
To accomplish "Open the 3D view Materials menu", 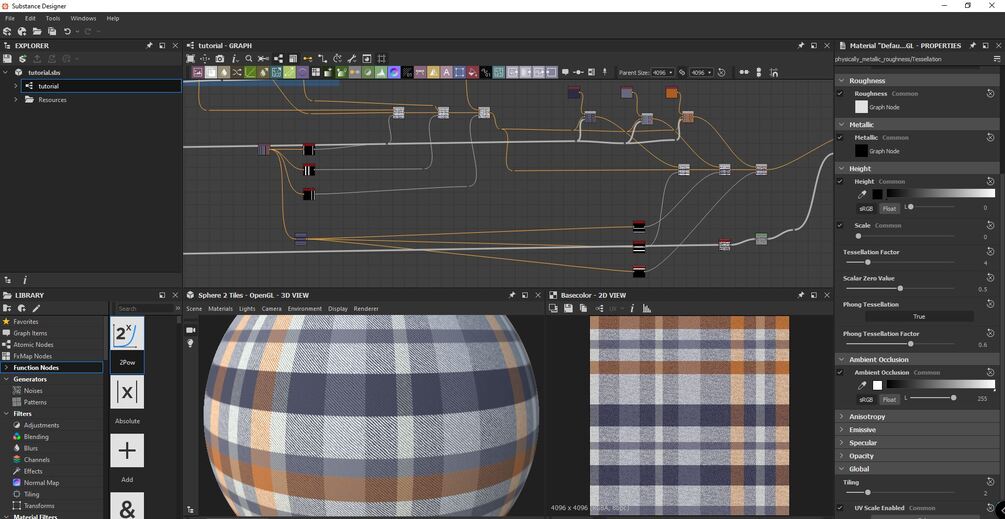I will click(220, 308).
